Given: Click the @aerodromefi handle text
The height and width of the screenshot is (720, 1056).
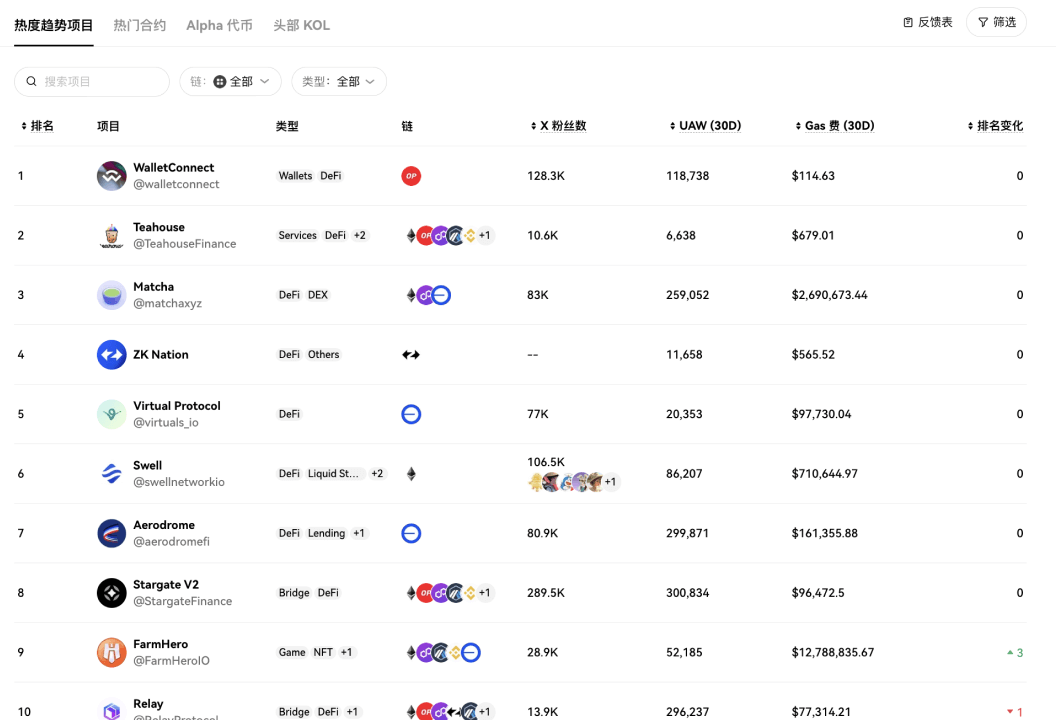Looking at the screenshot, I should (171, 542).
